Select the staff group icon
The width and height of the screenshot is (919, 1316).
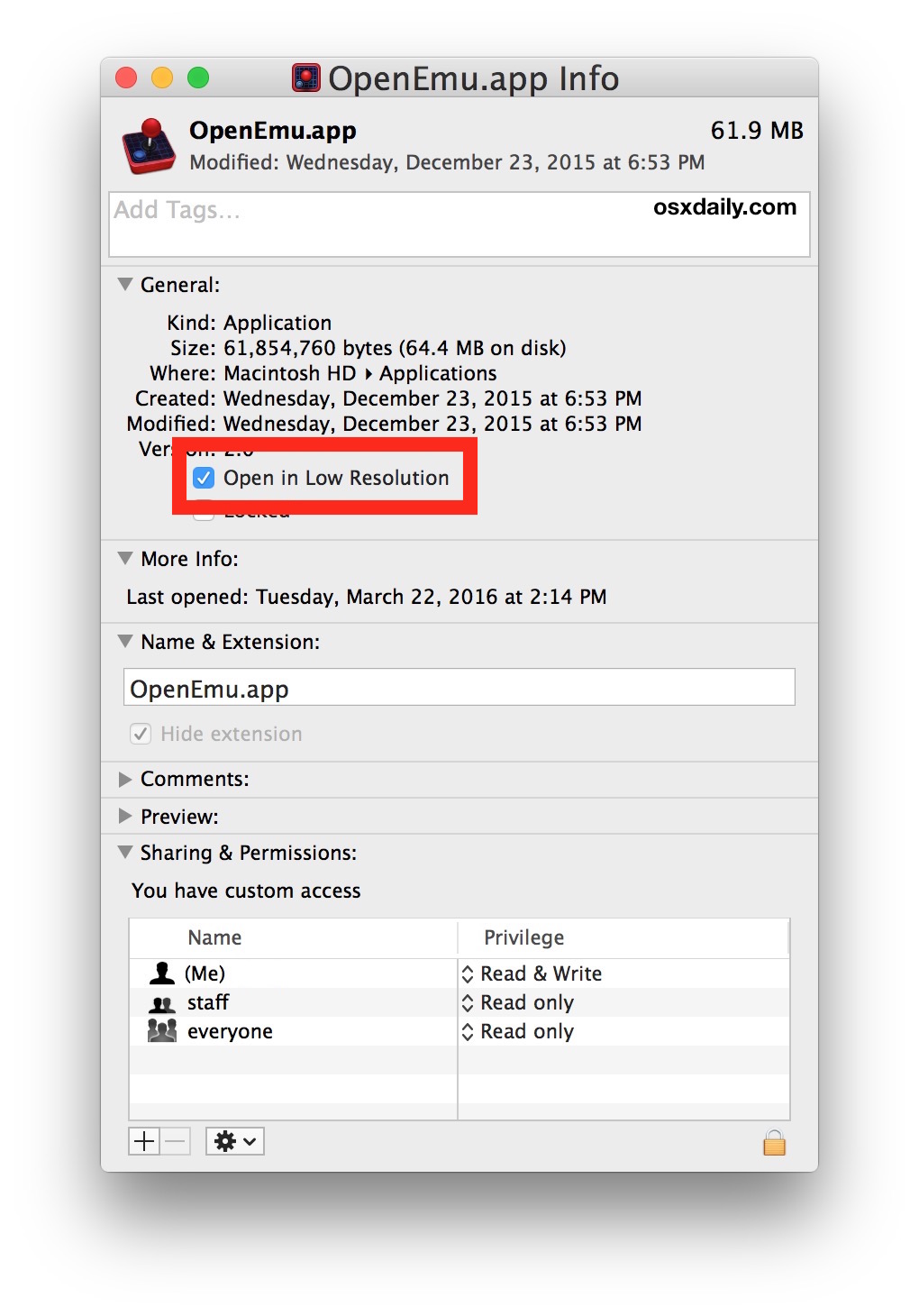162,1003
